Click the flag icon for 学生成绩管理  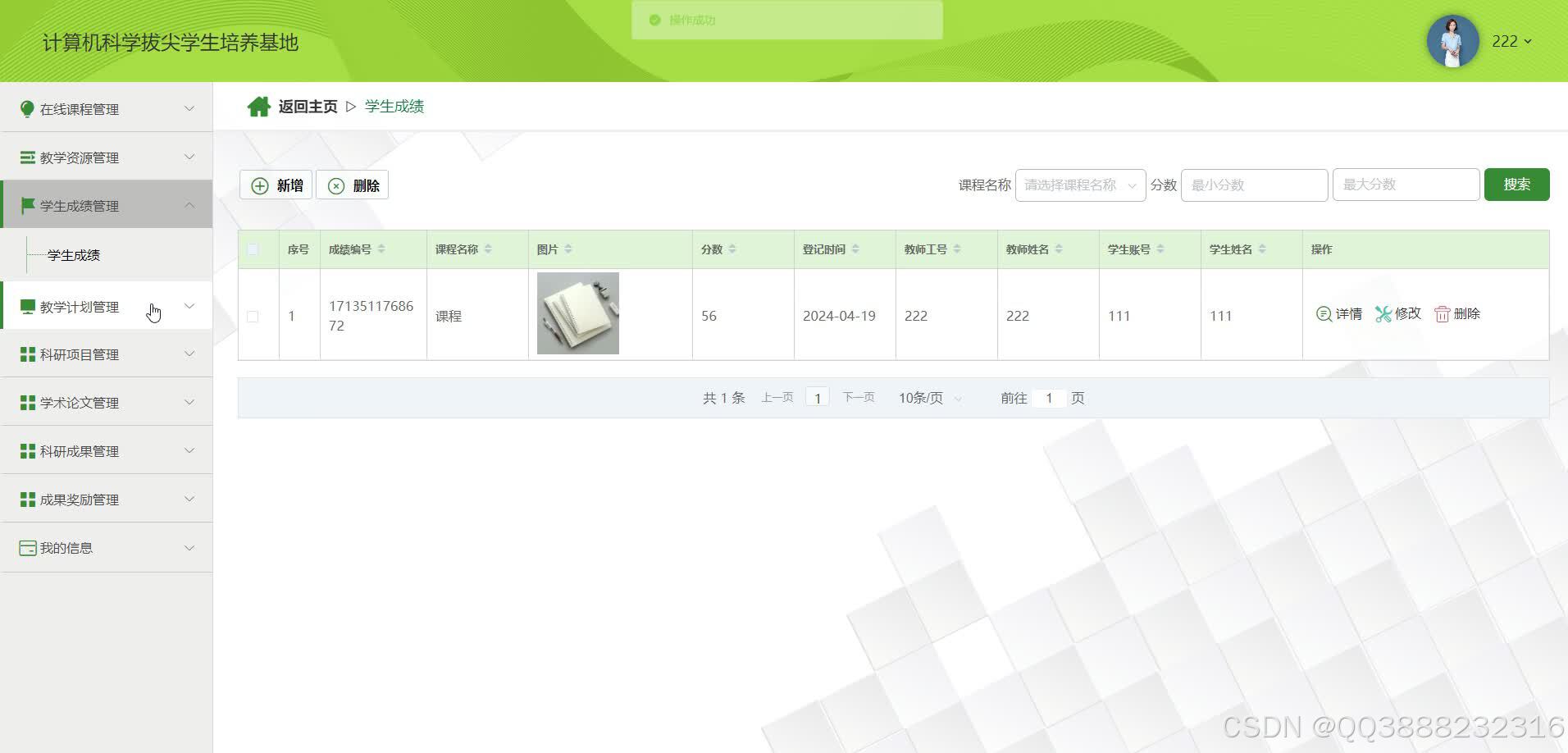pos(27,205)
